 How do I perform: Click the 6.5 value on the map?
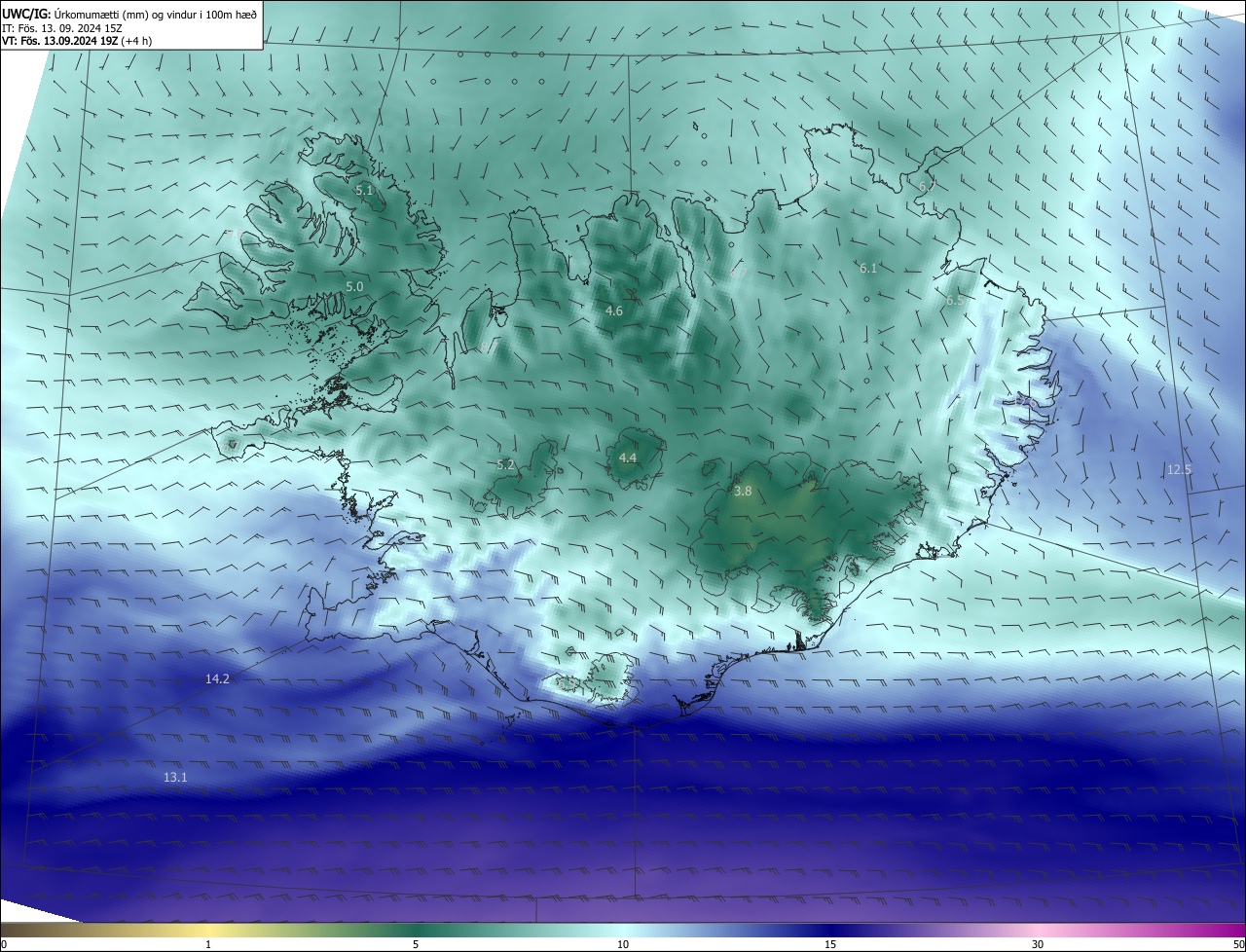point(955,301)
